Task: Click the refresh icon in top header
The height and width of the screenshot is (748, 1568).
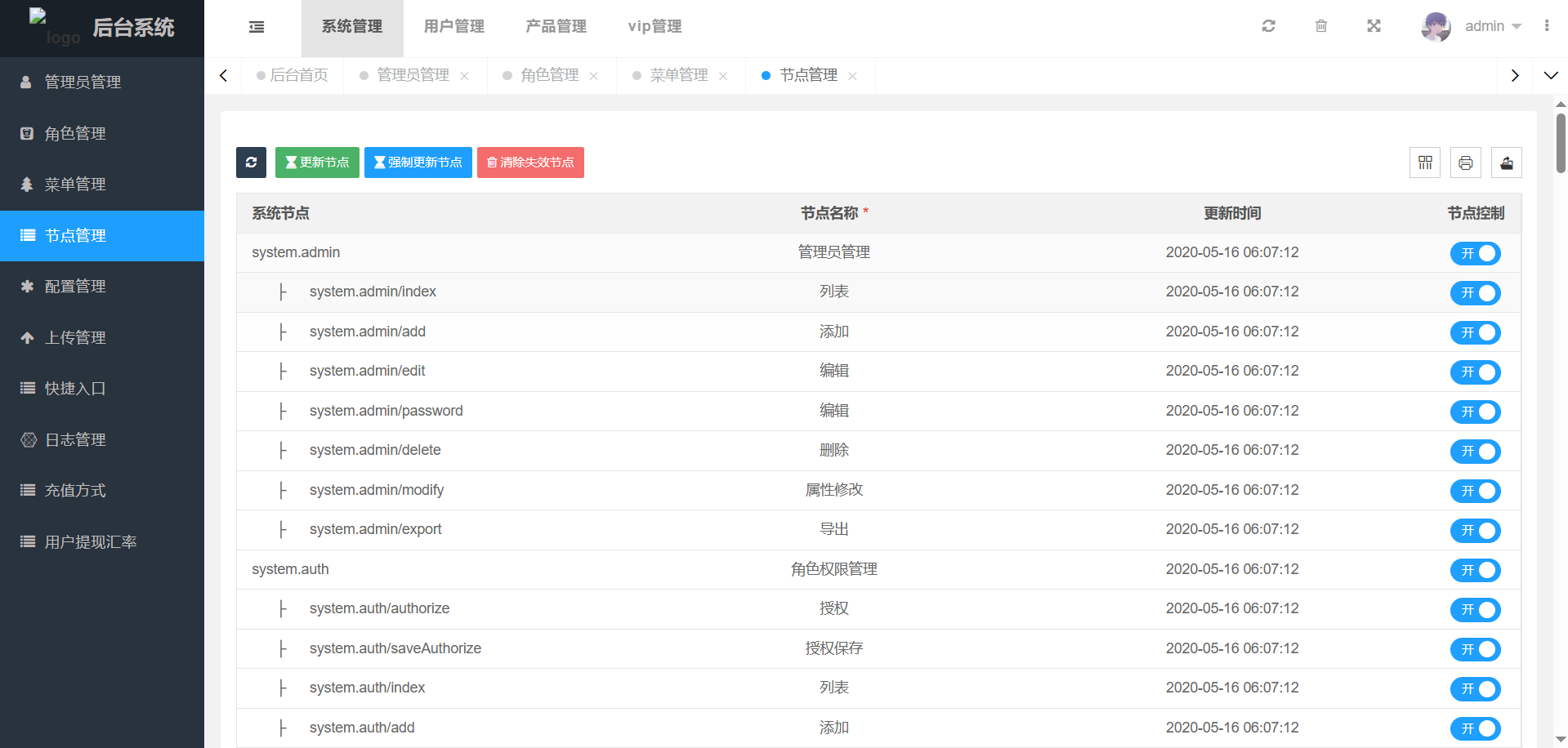Action: pyautogui.click(x=1268, y=26)
